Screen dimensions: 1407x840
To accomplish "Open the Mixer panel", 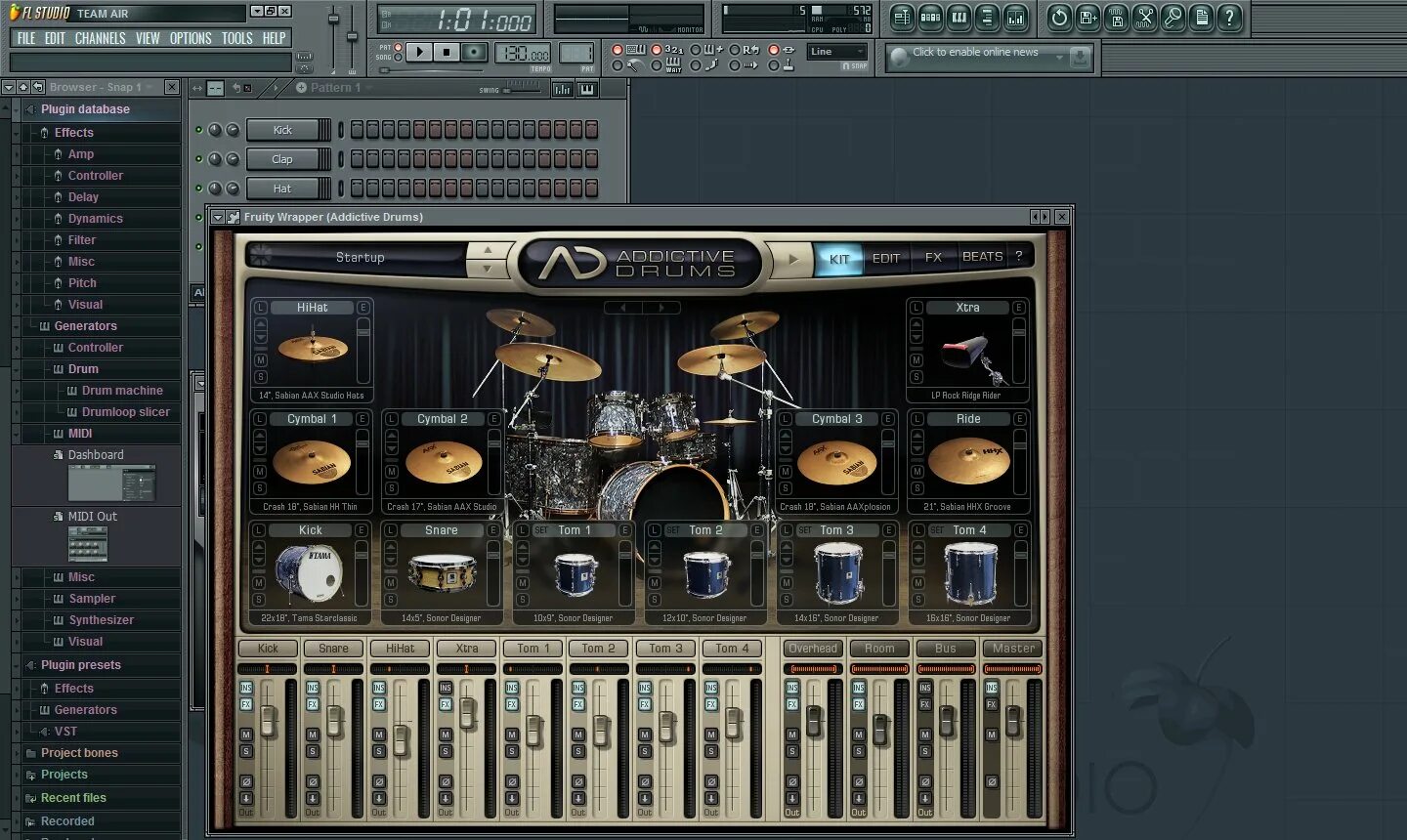I will pos(1017,18).
